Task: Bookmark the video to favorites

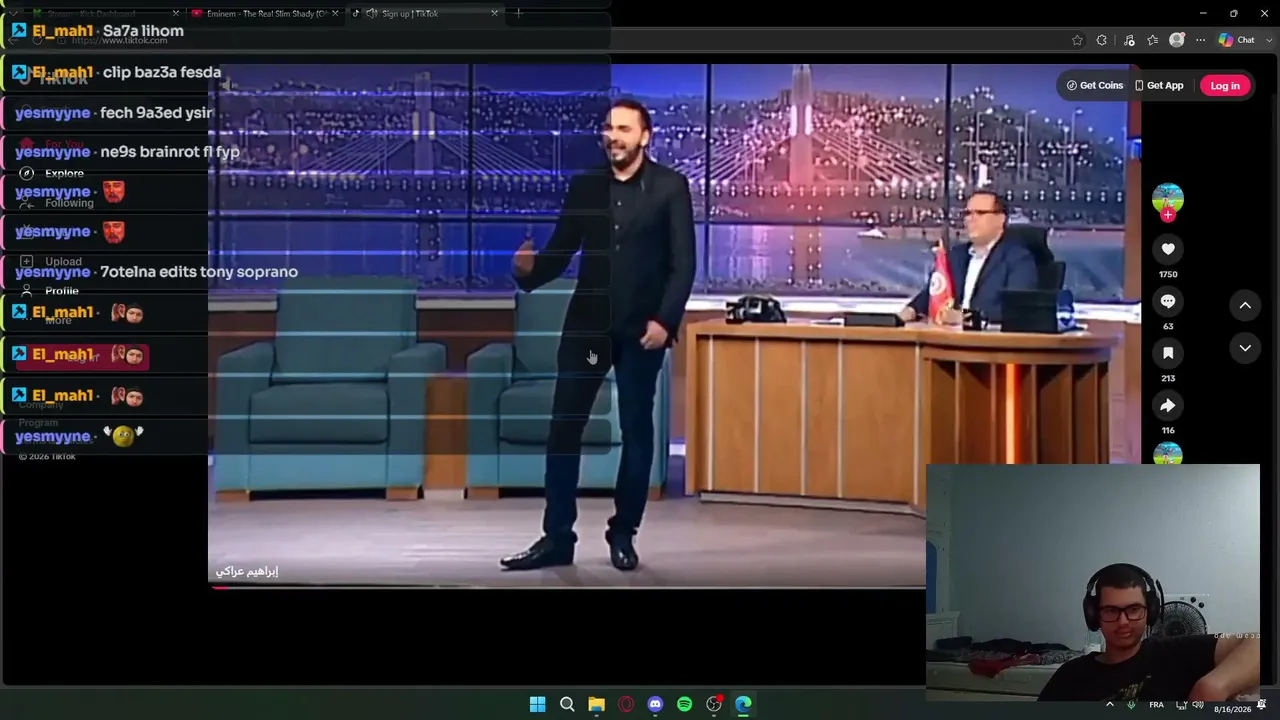Action: coord(1168,353)
